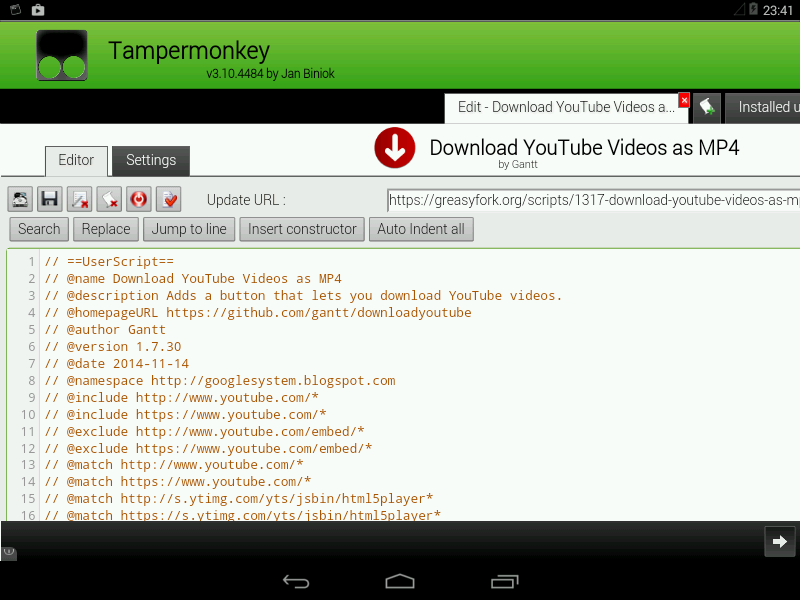Focus the Update URL input field
The height and width of the screenshot is (600, 800).
point(593,200)
